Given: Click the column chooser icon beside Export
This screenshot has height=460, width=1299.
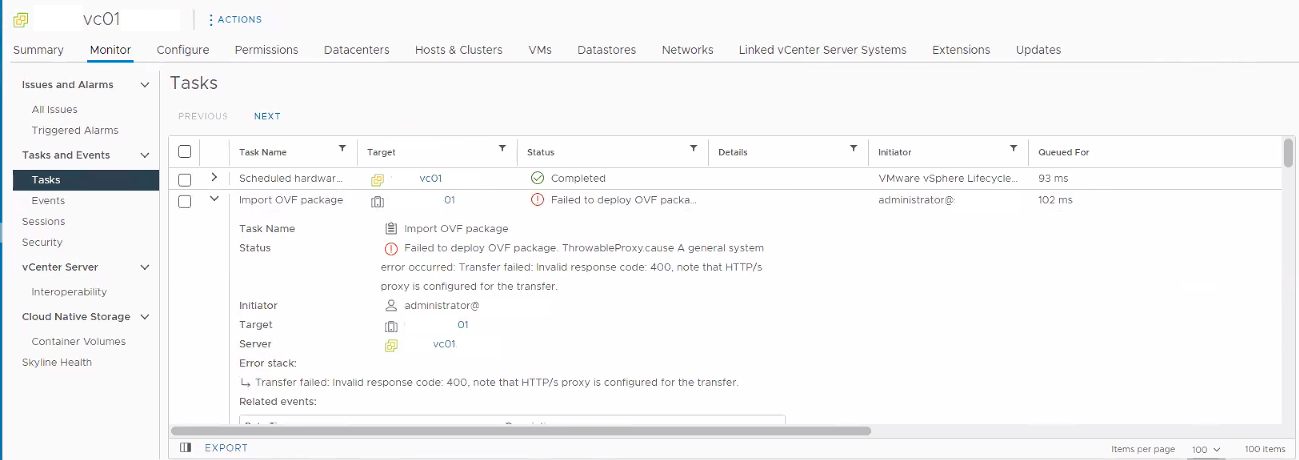Looking at the screenshot, I should (185, 448).
